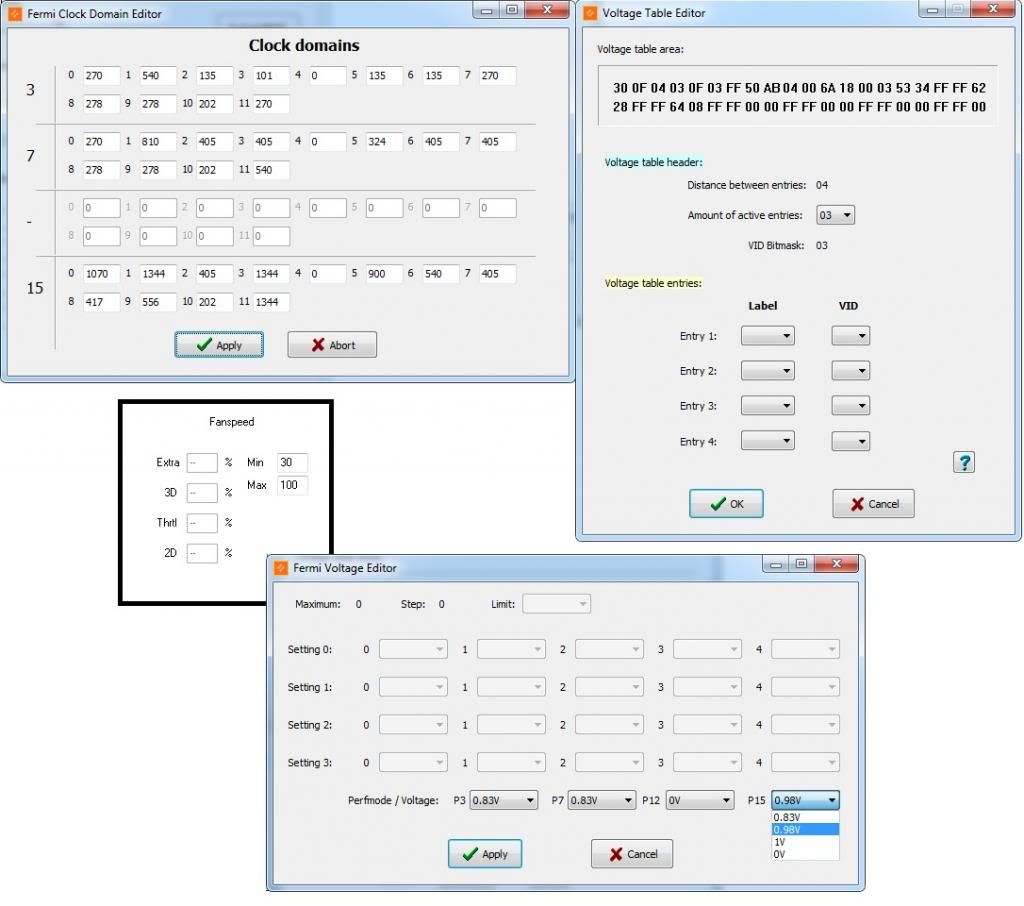This screenshot has width=1024, height=906.
Task: Choose 0.83V in the P15 list
Action: (805, 817)
